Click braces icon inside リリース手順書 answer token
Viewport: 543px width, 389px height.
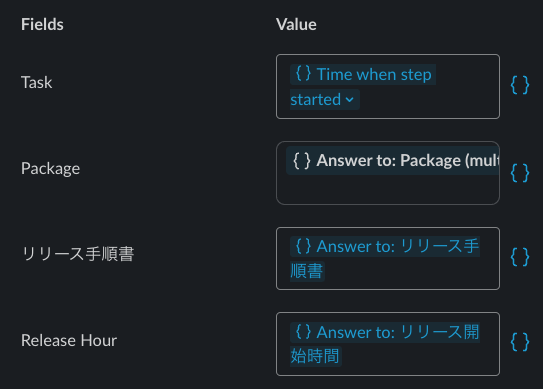[x=303, y=246]
